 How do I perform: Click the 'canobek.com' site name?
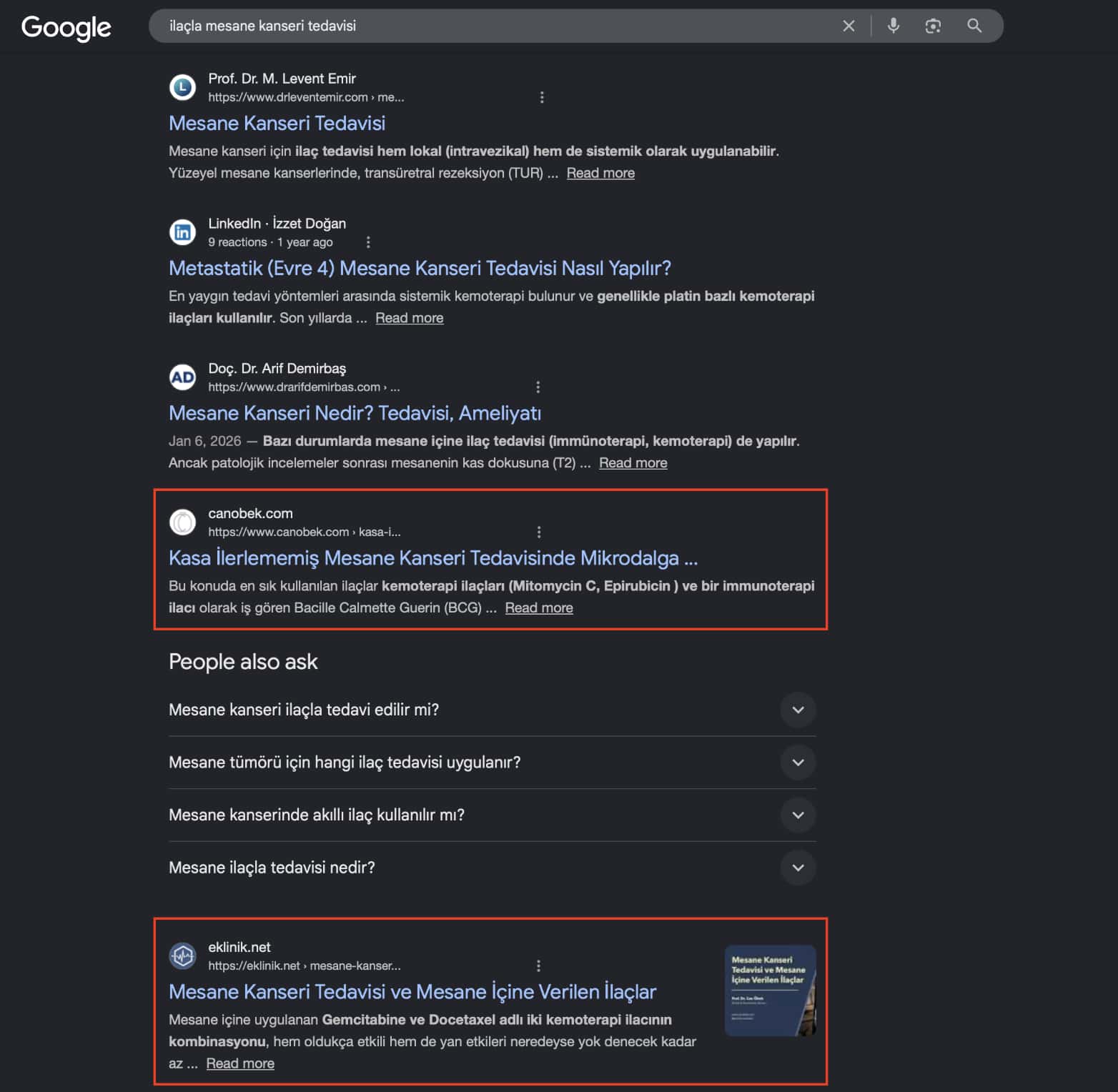250,513
